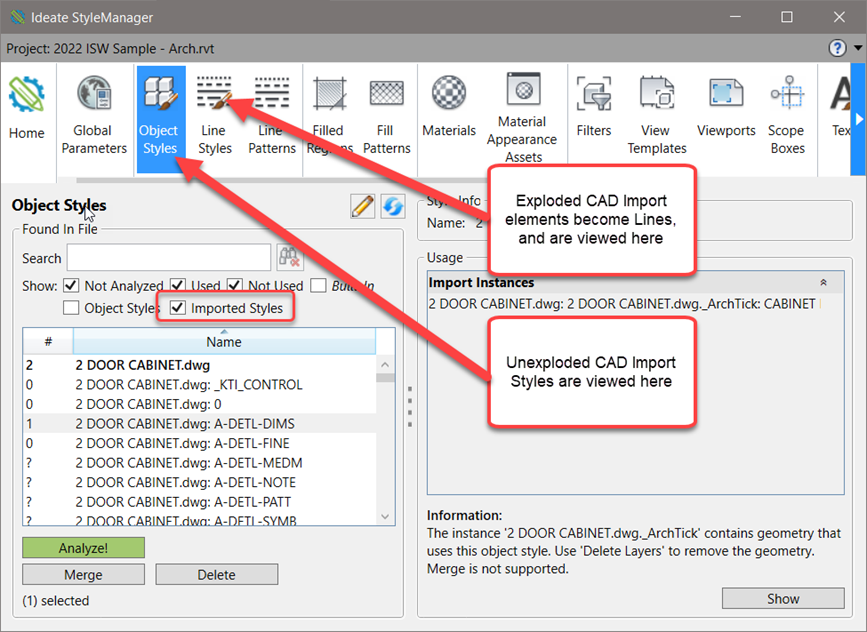
Task: Enable the Object Styles checkbox
Action: pos(71,307)
